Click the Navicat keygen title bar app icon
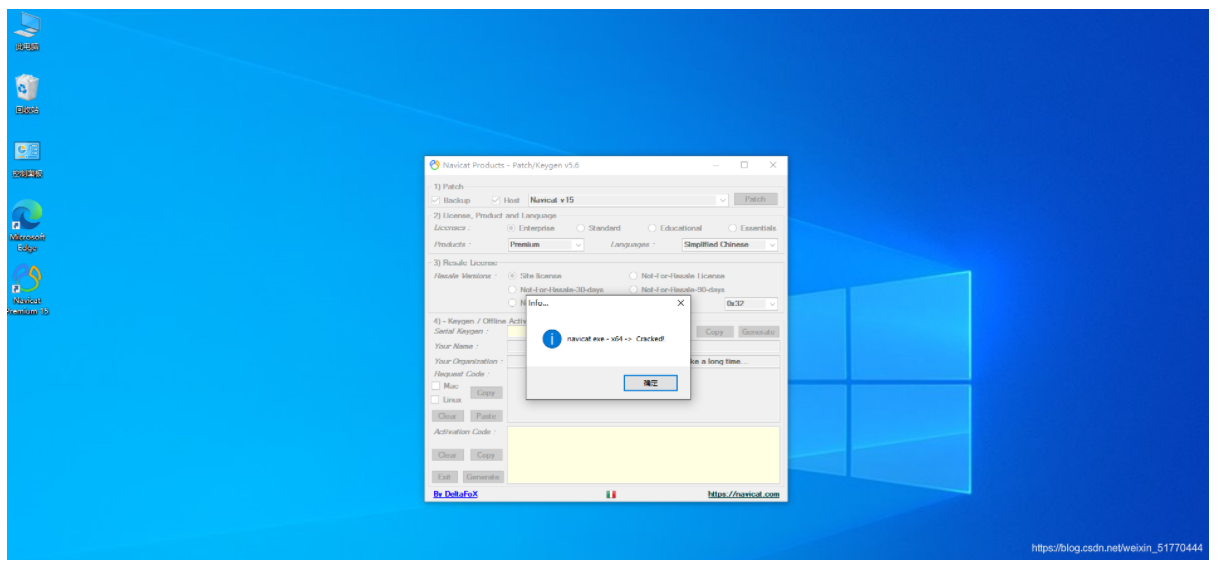Image resolution: width=1226 pixels, height=571 pixels. [434, 165]
